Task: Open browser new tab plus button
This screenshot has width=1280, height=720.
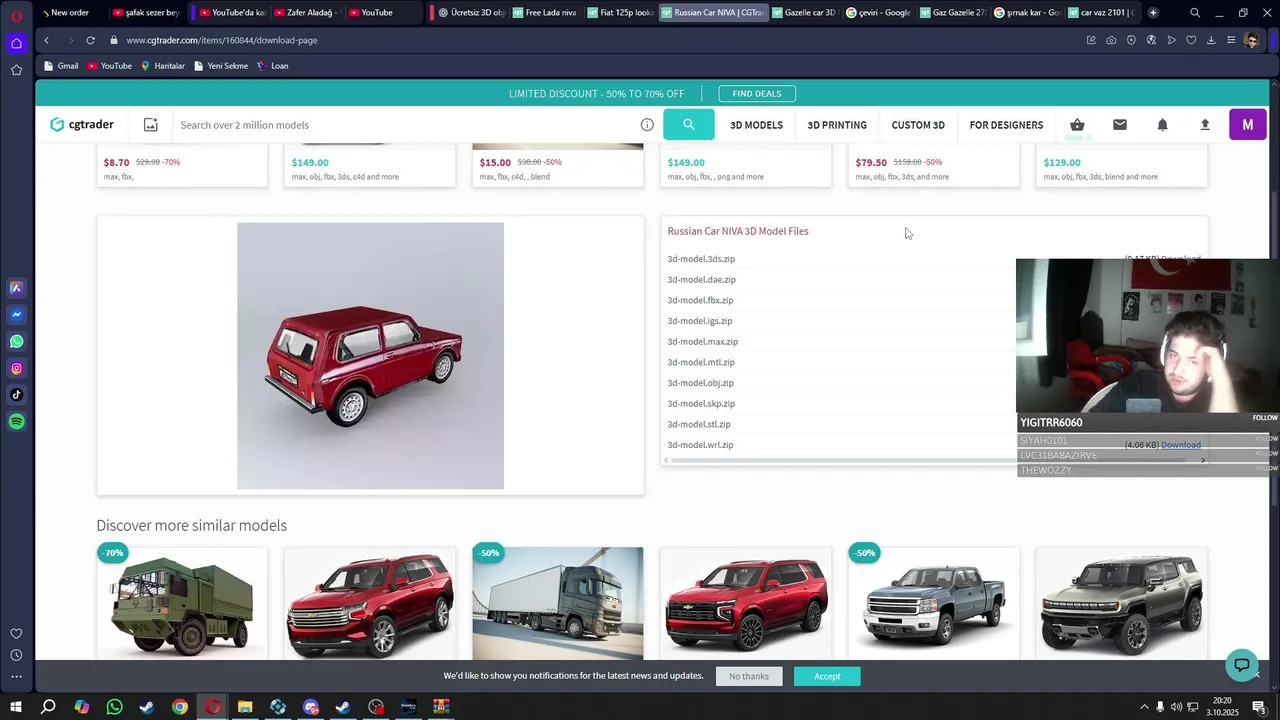Action: point(1153,13)
